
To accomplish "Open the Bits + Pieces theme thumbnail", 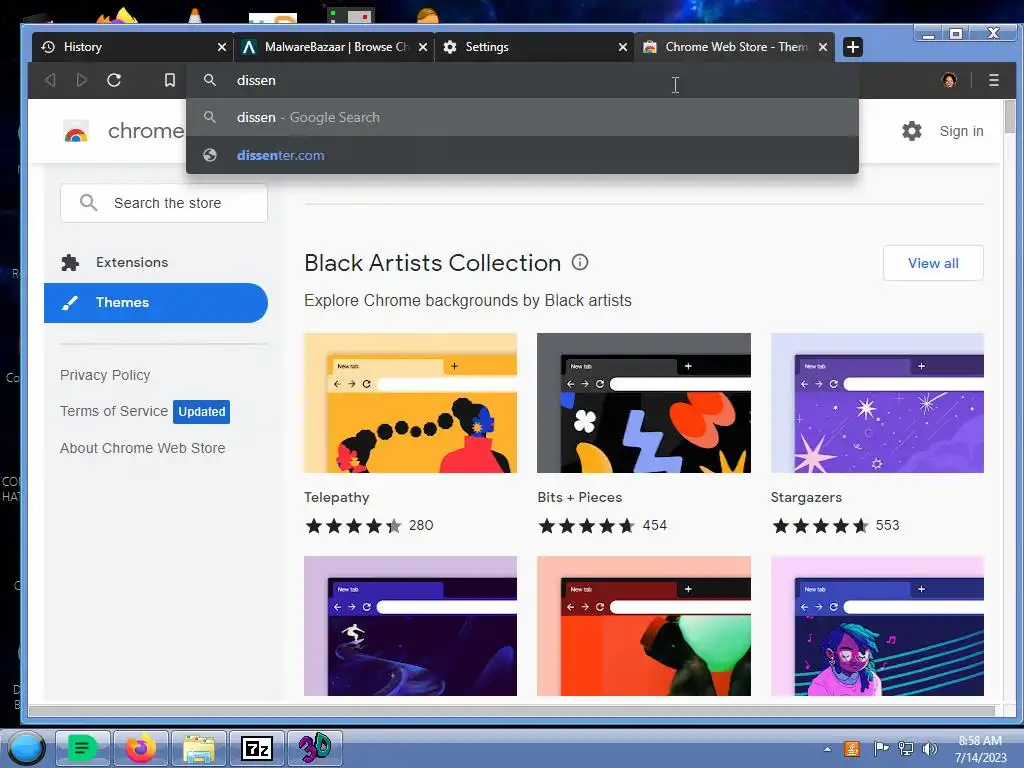I will coord(644,403).
